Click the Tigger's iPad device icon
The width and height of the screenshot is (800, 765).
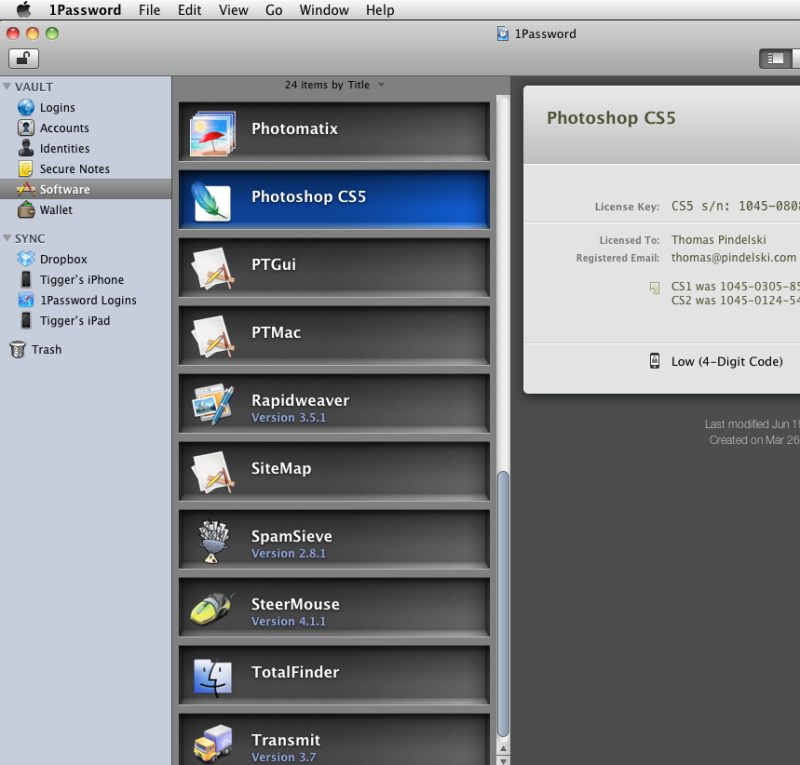click(26, 320)
